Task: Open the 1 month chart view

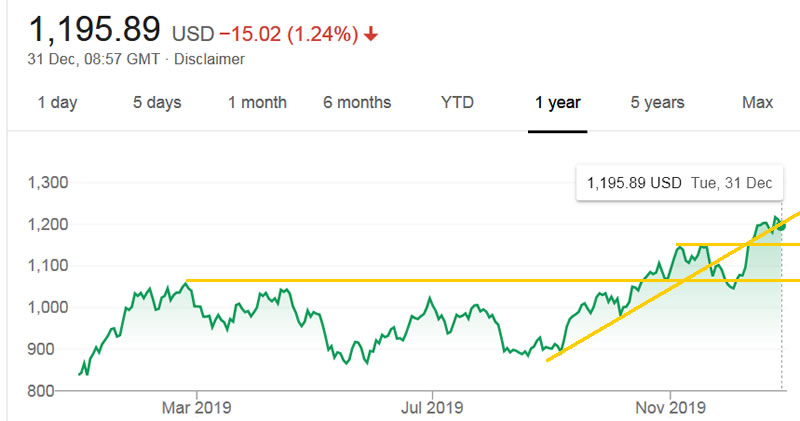Action: pos(257,102)
